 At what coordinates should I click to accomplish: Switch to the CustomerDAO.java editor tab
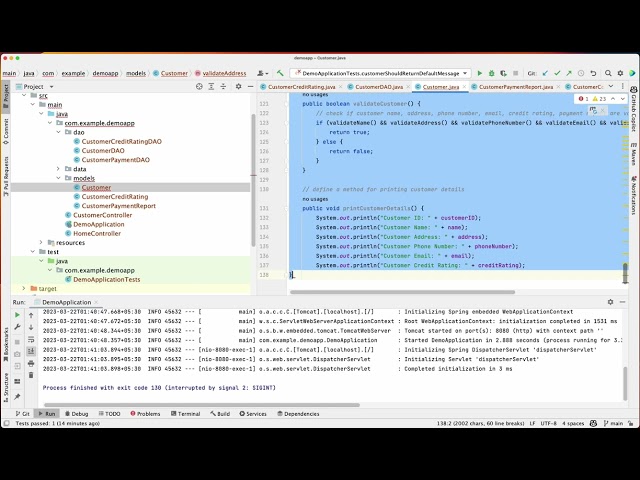coord(379,87)
